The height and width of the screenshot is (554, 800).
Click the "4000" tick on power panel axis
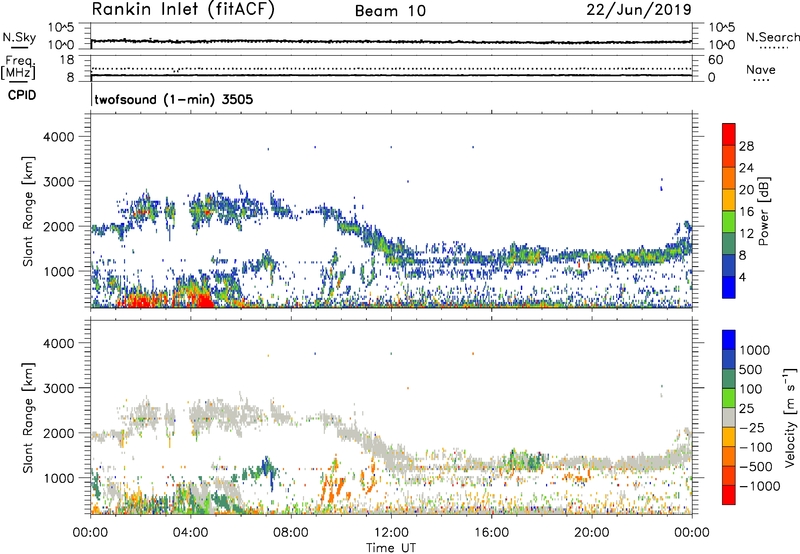point(58,137)
